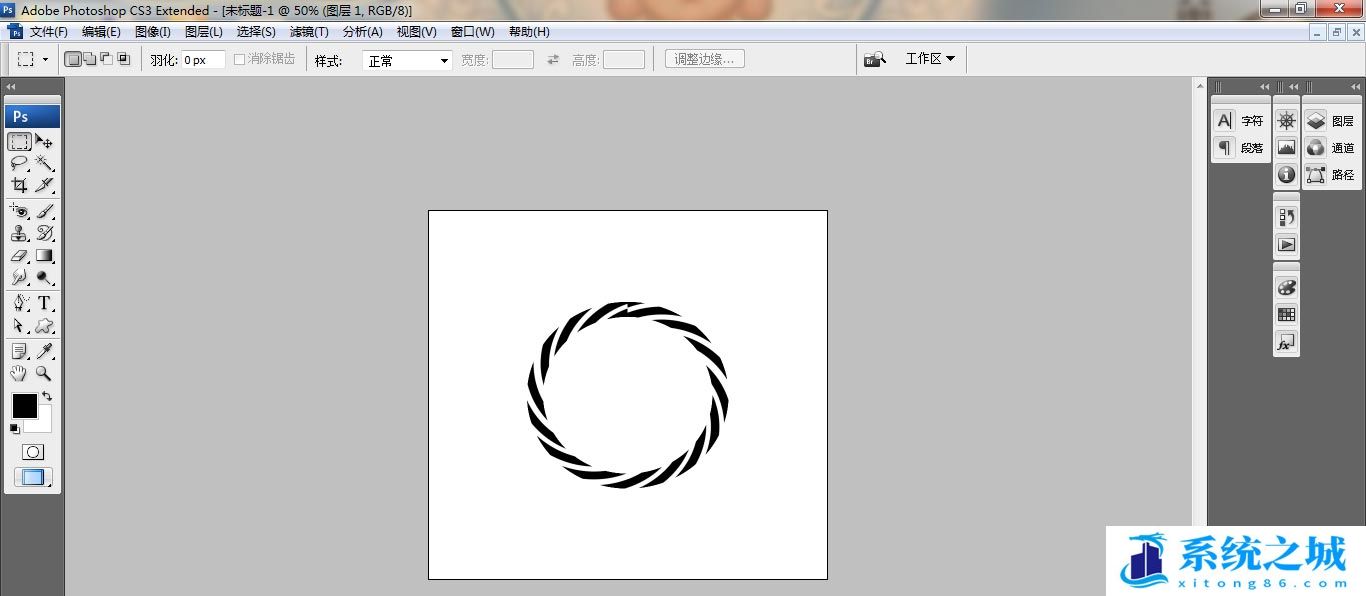This screenshot has height=596, width=1366.
Task: Select the Magic Wand tool
Action: pyautogui.click(x=44, y=163)
